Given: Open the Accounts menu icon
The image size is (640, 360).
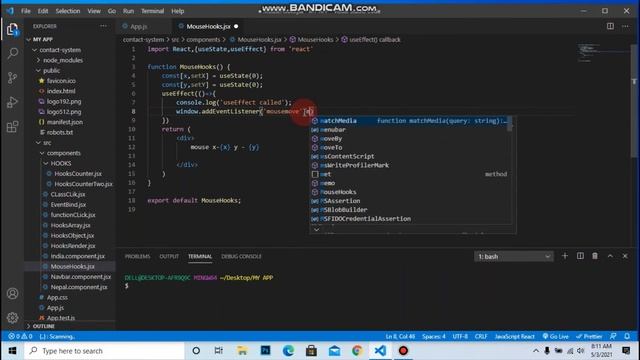Looking at the screenshot, I should coord(12,293).
